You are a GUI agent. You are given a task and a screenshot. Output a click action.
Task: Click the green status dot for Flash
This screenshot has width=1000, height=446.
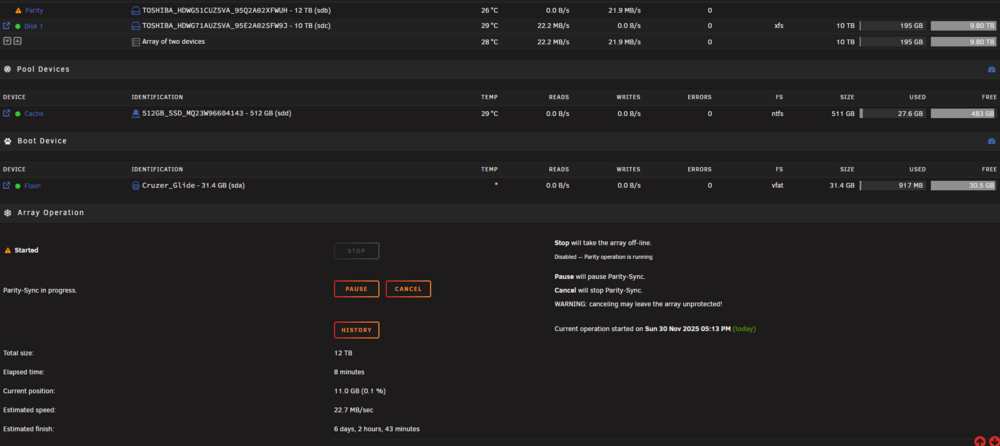point(18,186)
